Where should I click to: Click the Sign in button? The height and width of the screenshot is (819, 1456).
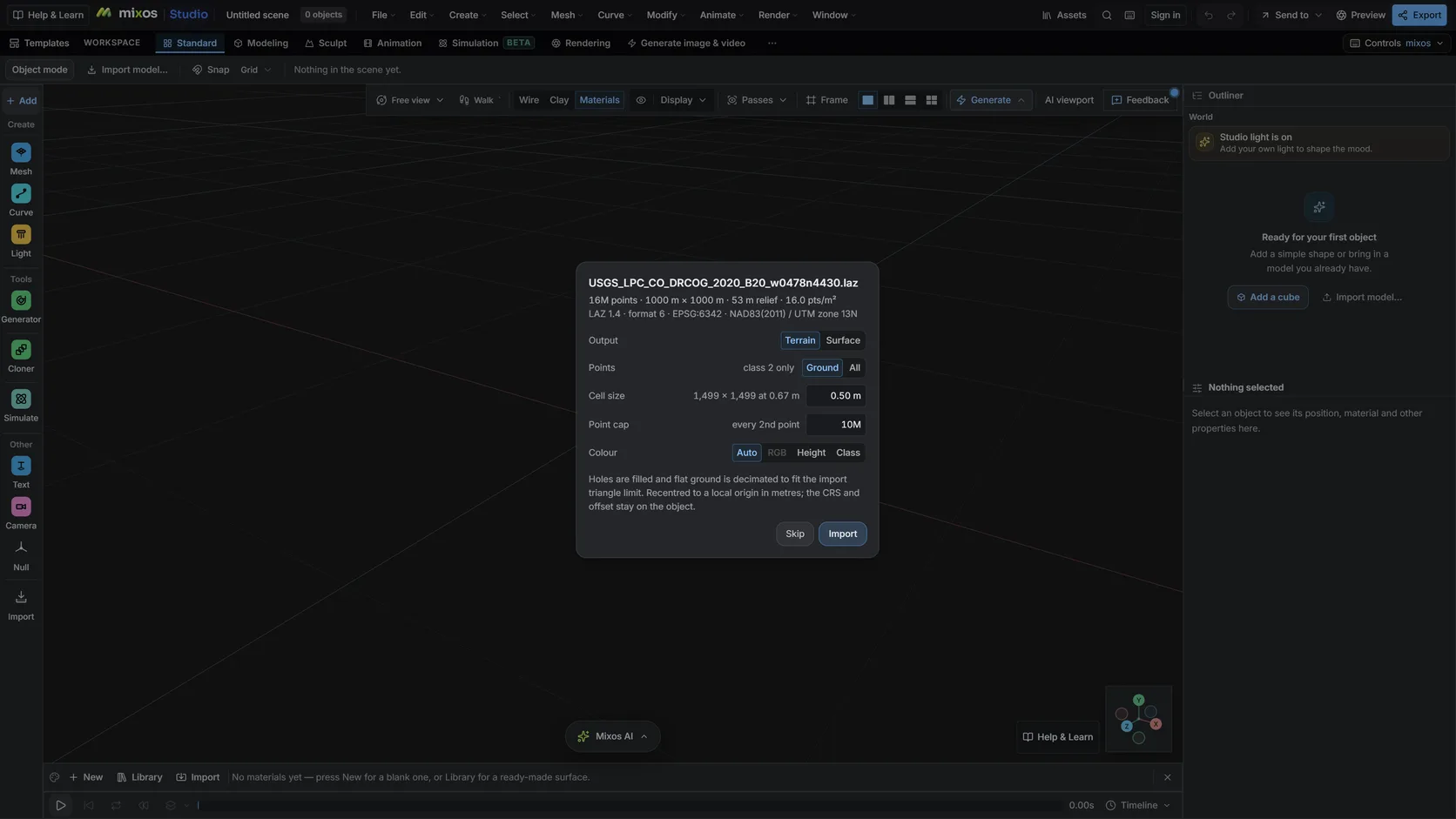(1165, 15)
